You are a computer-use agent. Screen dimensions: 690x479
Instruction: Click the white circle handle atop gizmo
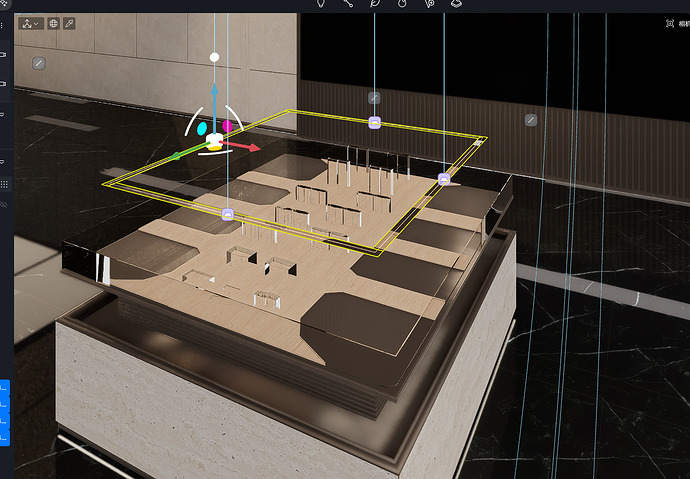(x=214, y=57)
